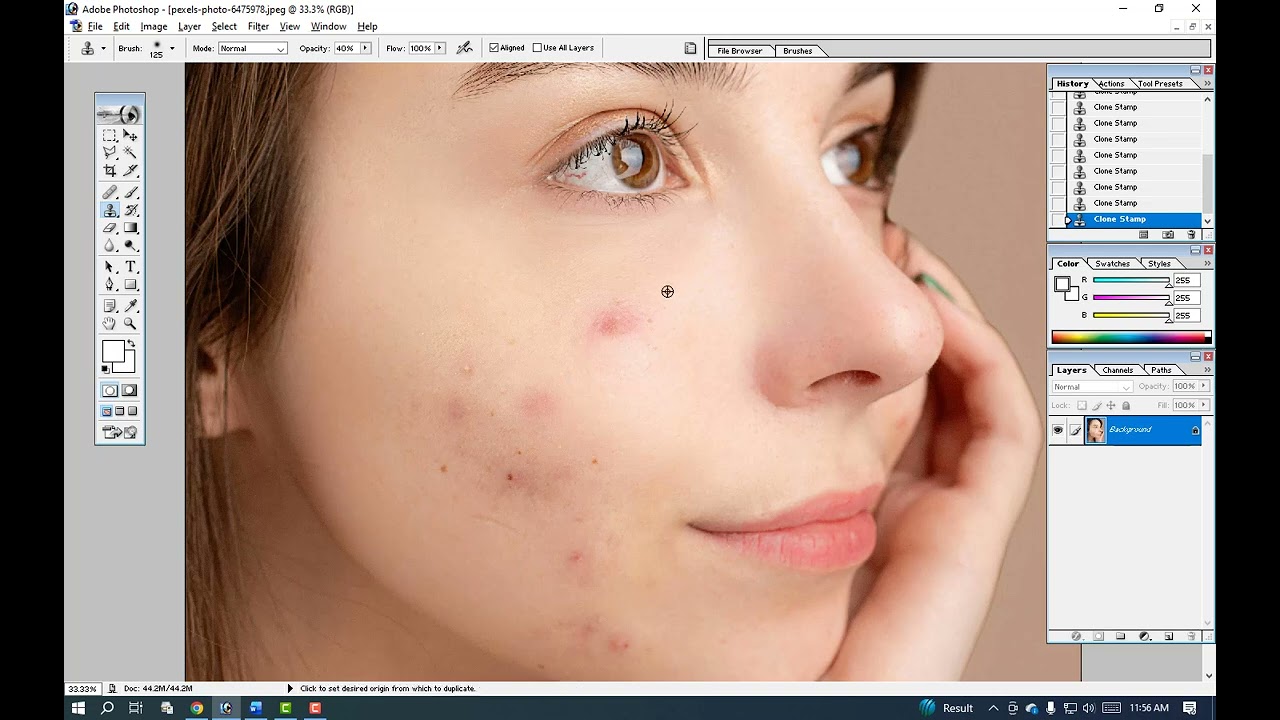The height and width of the screenshot is (720, 1280).
Task: Toggle lock all in the Layers panel
Action: (1126, 406)
